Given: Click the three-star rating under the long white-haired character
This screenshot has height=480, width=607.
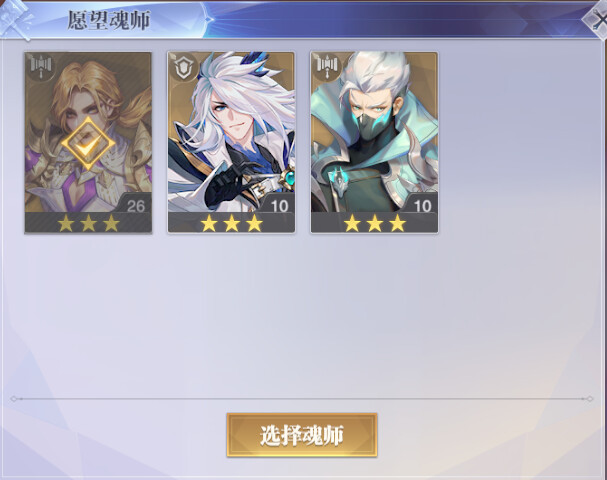Looking at the screenshot, I should click(x=231, y=223).
